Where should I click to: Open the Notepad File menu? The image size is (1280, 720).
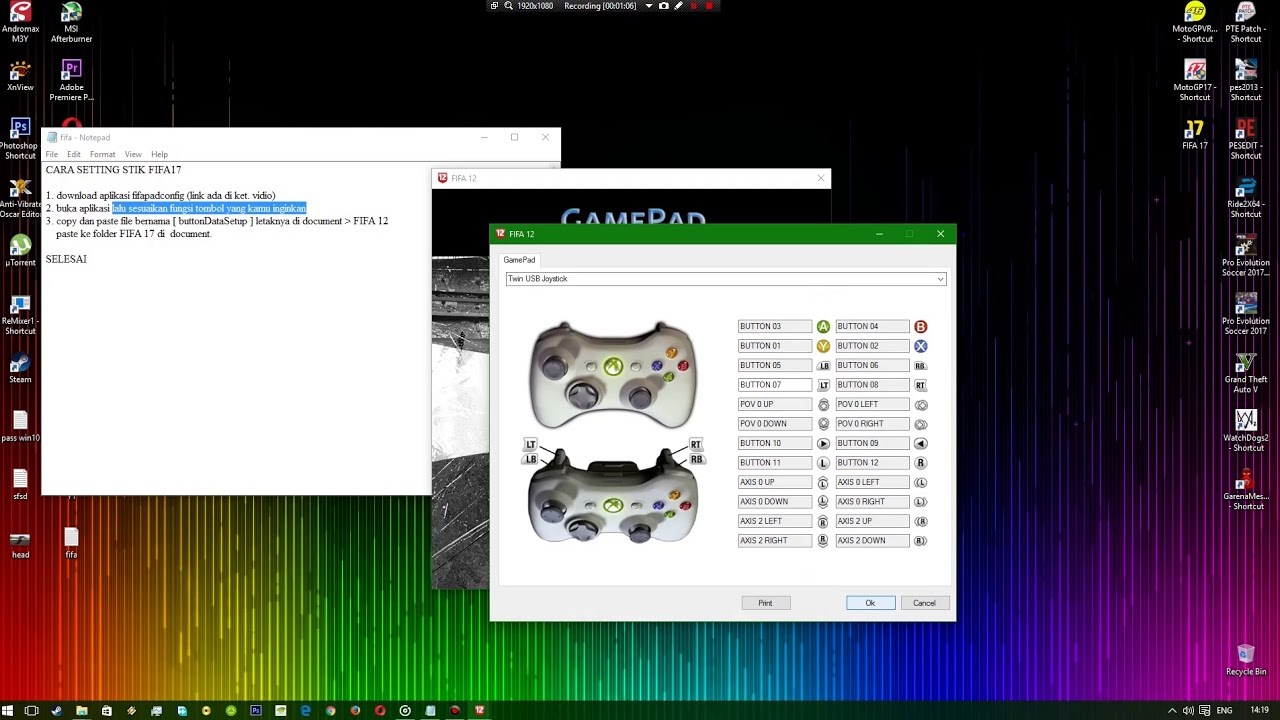[x=52, y=154]
